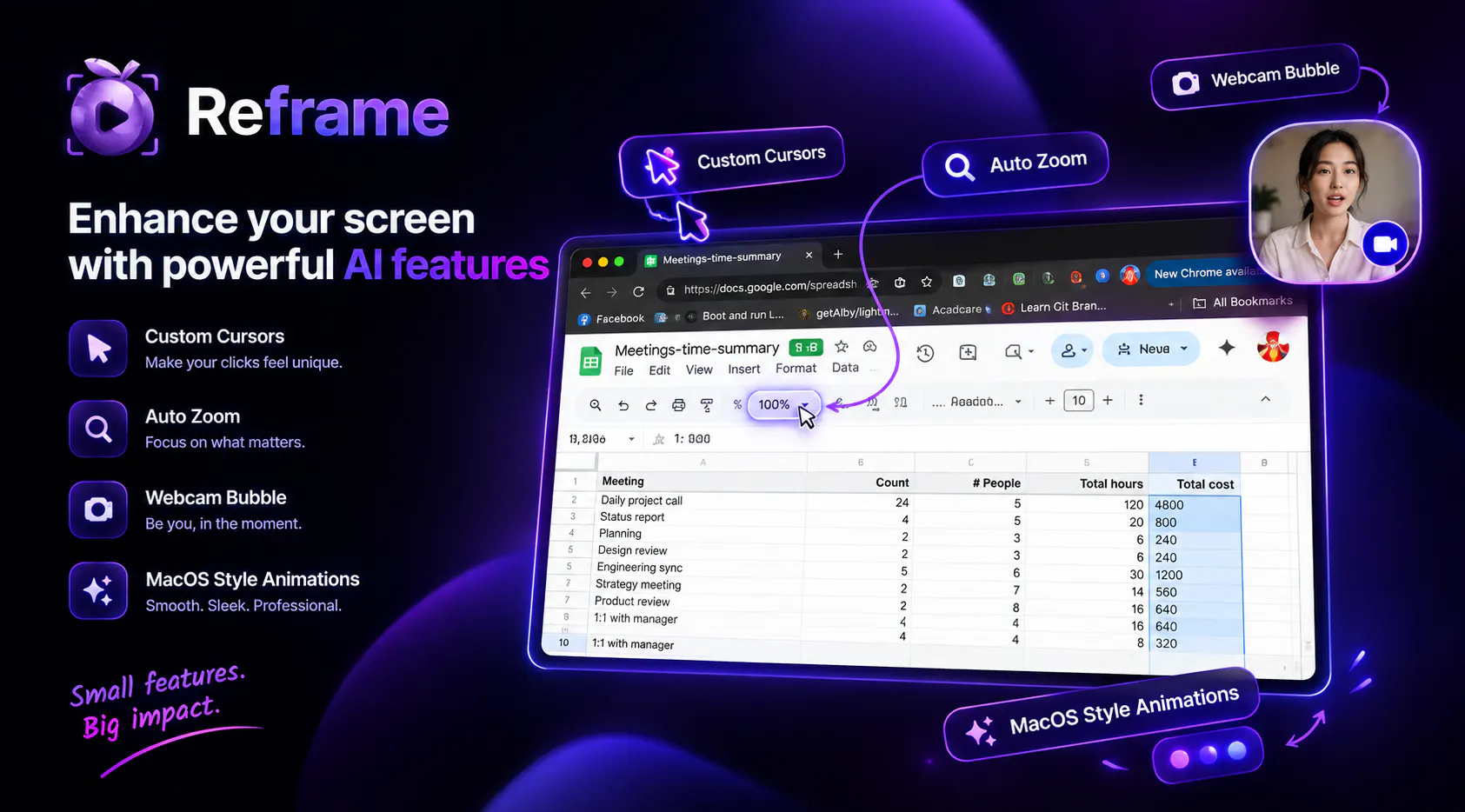Viewport: 1465px width, 812px height.
Task: Open the View menu
Action: point(699,369)
